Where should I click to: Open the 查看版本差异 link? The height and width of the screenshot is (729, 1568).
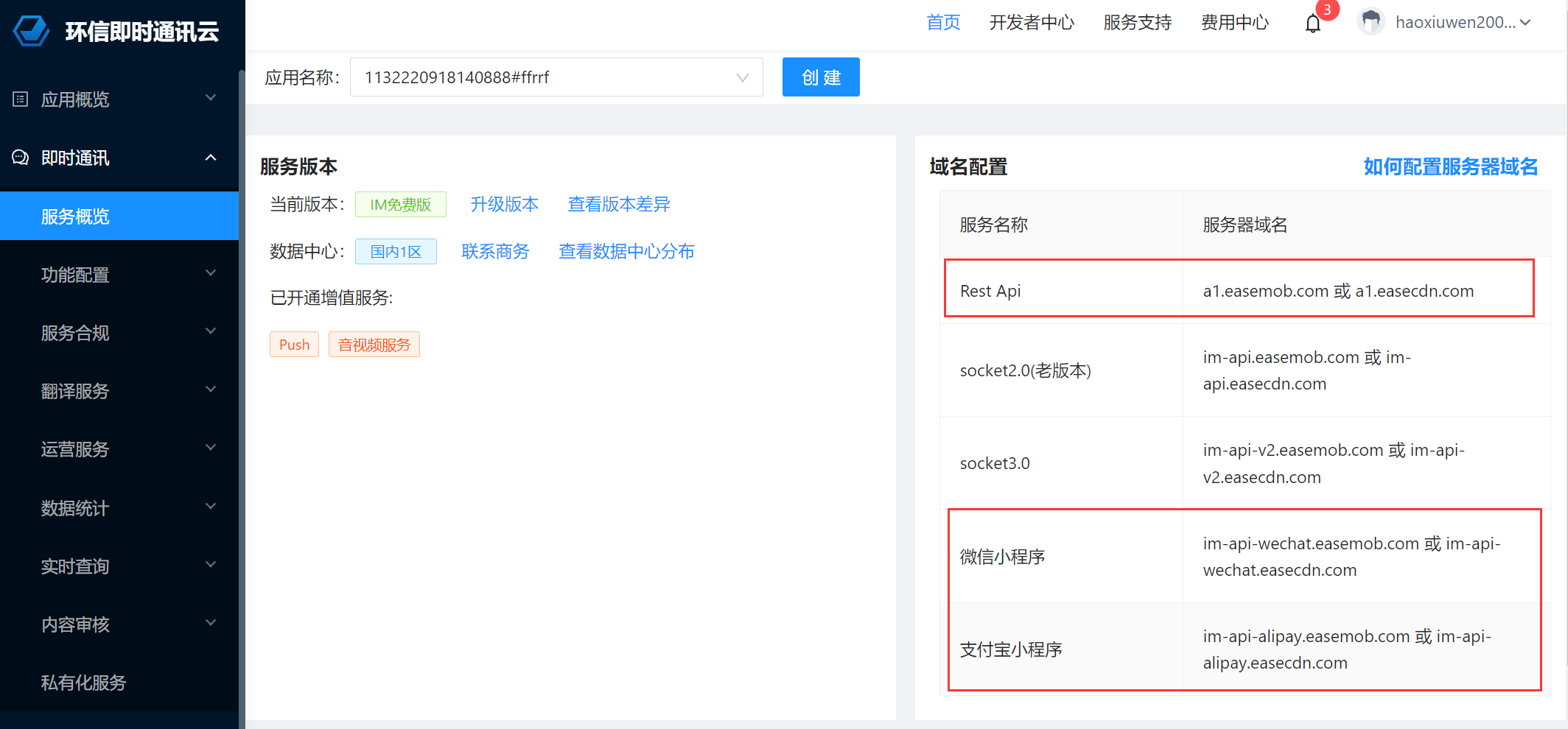(619, 204)
